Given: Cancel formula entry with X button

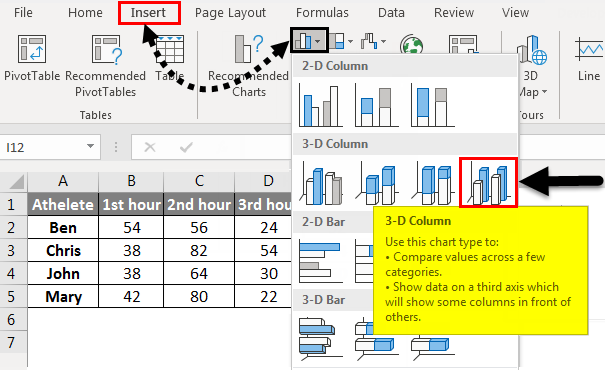Looking at the screenshot, I should coord(150,147).
